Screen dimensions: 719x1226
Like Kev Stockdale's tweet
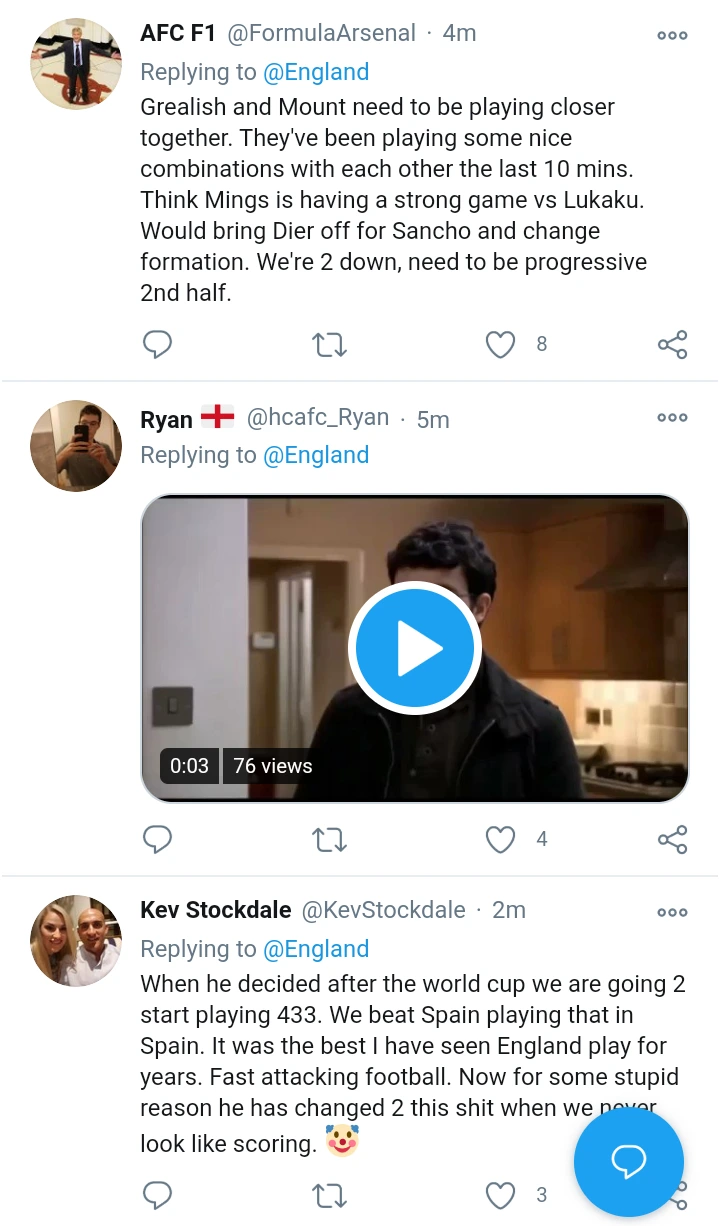[x=500, y=1194]
